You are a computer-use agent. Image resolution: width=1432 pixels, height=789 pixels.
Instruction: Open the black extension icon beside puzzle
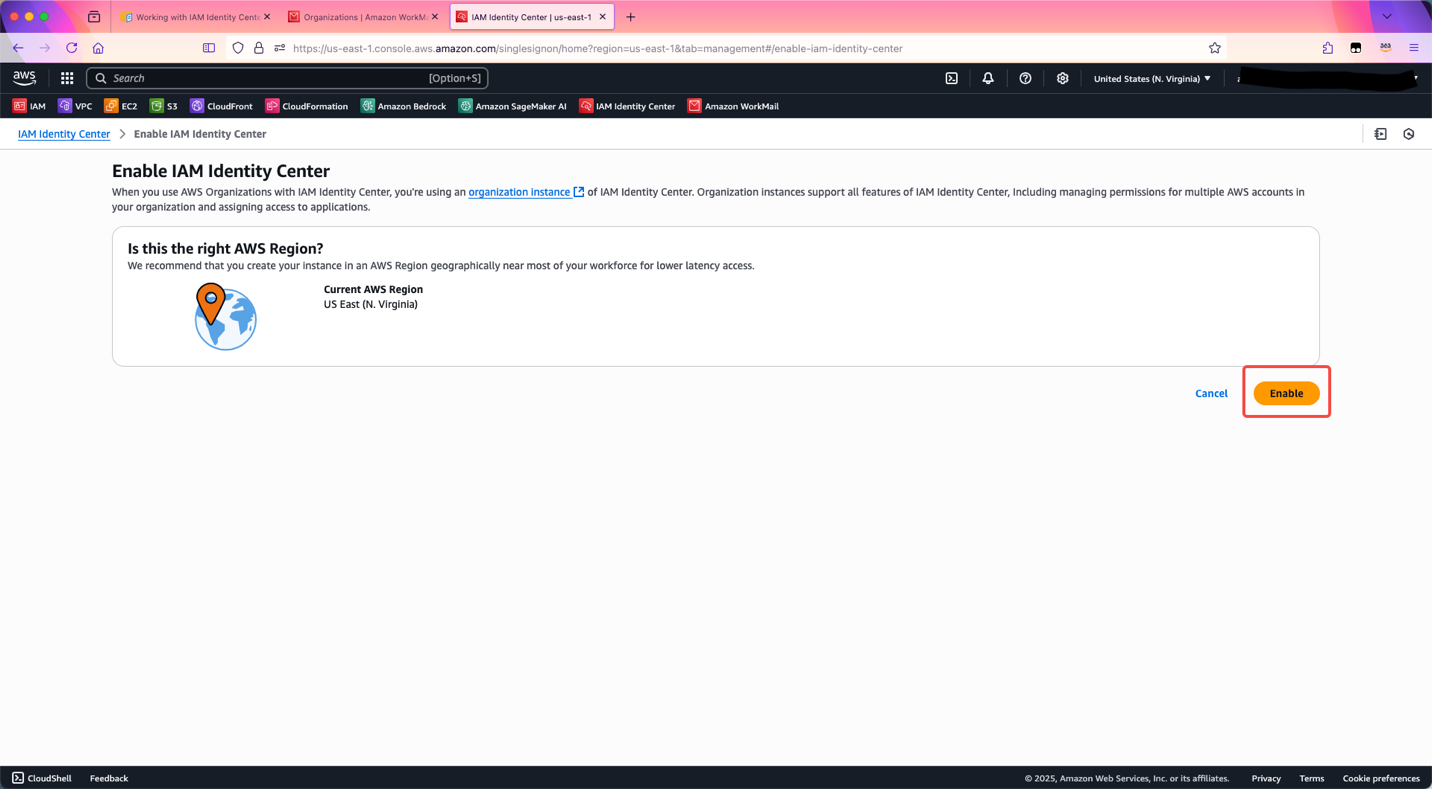coord(1356,48)
